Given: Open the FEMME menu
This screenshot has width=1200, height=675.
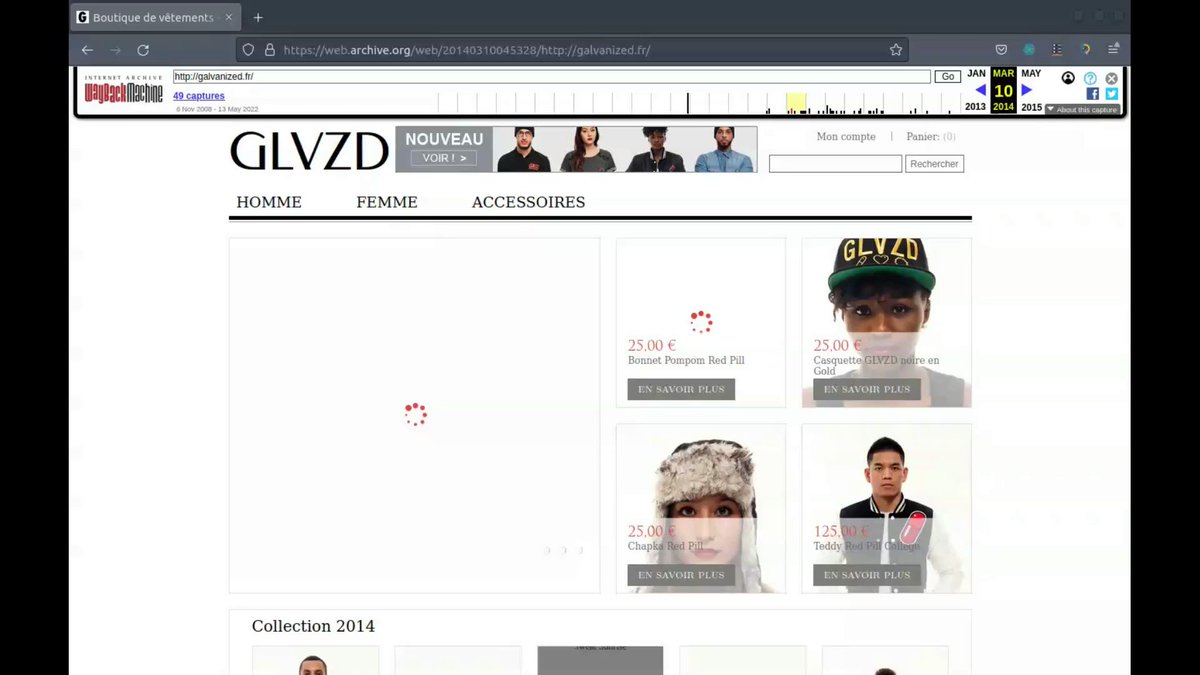Looking at the screenshot, I should (x=387, y=202).
